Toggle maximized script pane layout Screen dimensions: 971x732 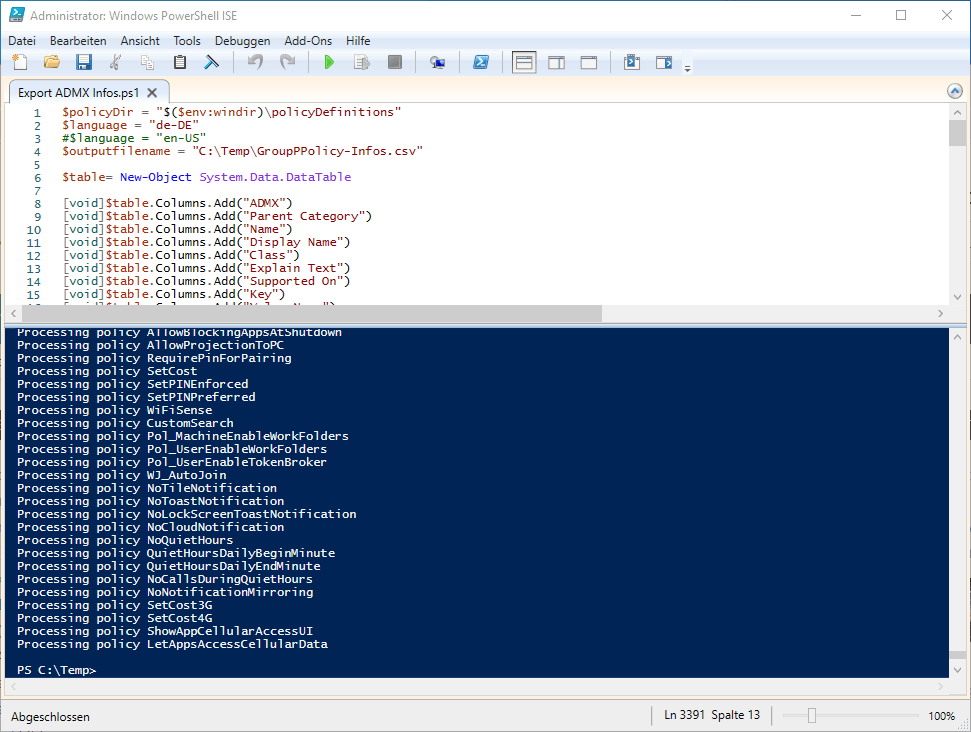pos(589,63)
